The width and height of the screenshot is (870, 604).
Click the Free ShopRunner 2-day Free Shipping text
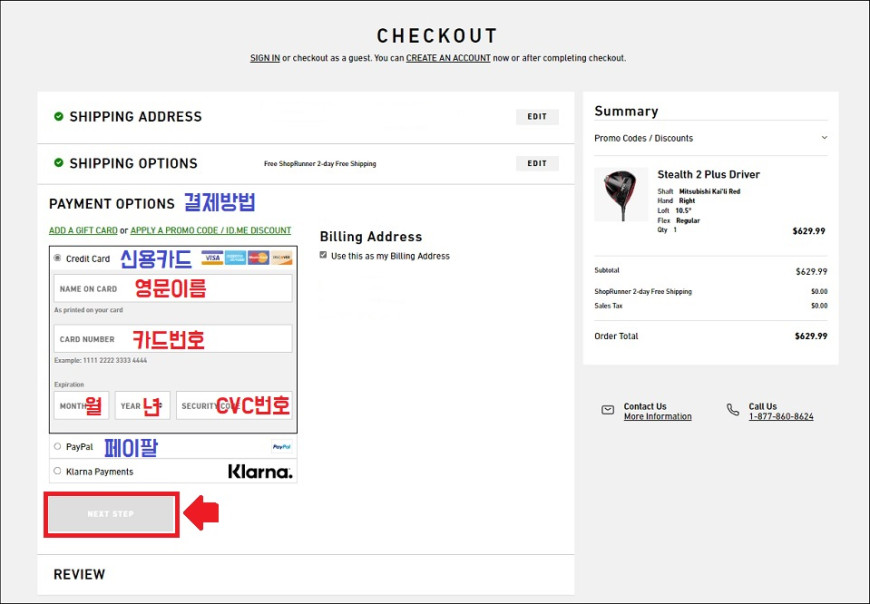pos(320,164)
